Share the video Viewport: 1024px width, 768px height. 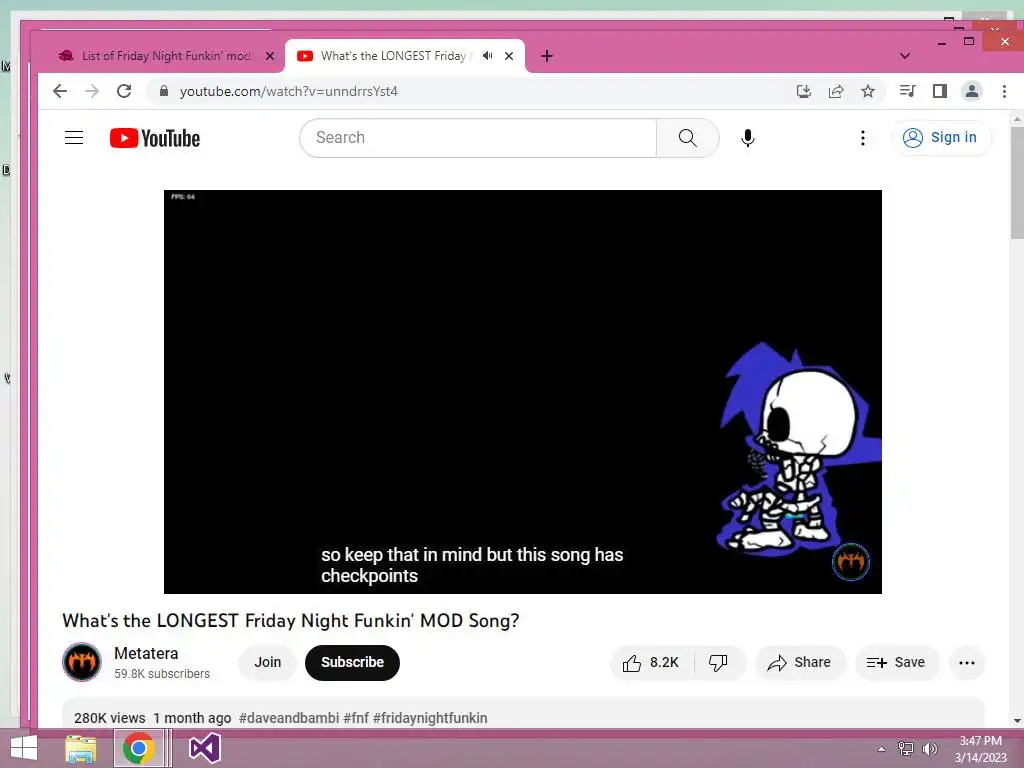[801, 663]
